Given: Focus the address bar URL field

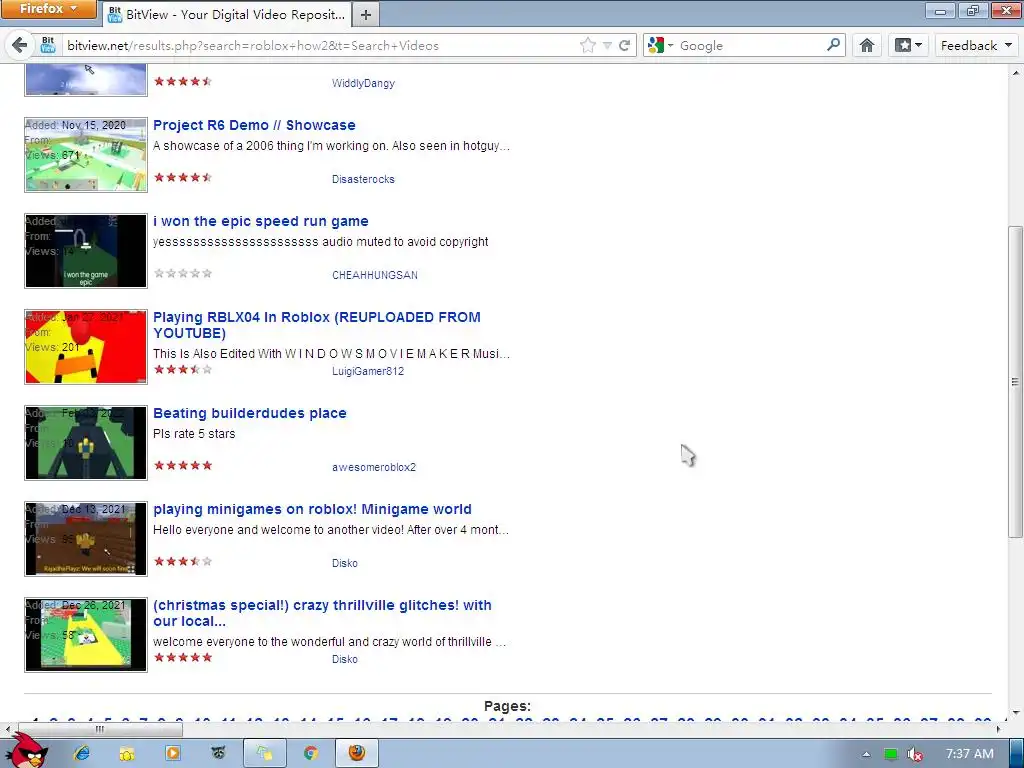Looking at the screenshot, I should tap(320, 45).
